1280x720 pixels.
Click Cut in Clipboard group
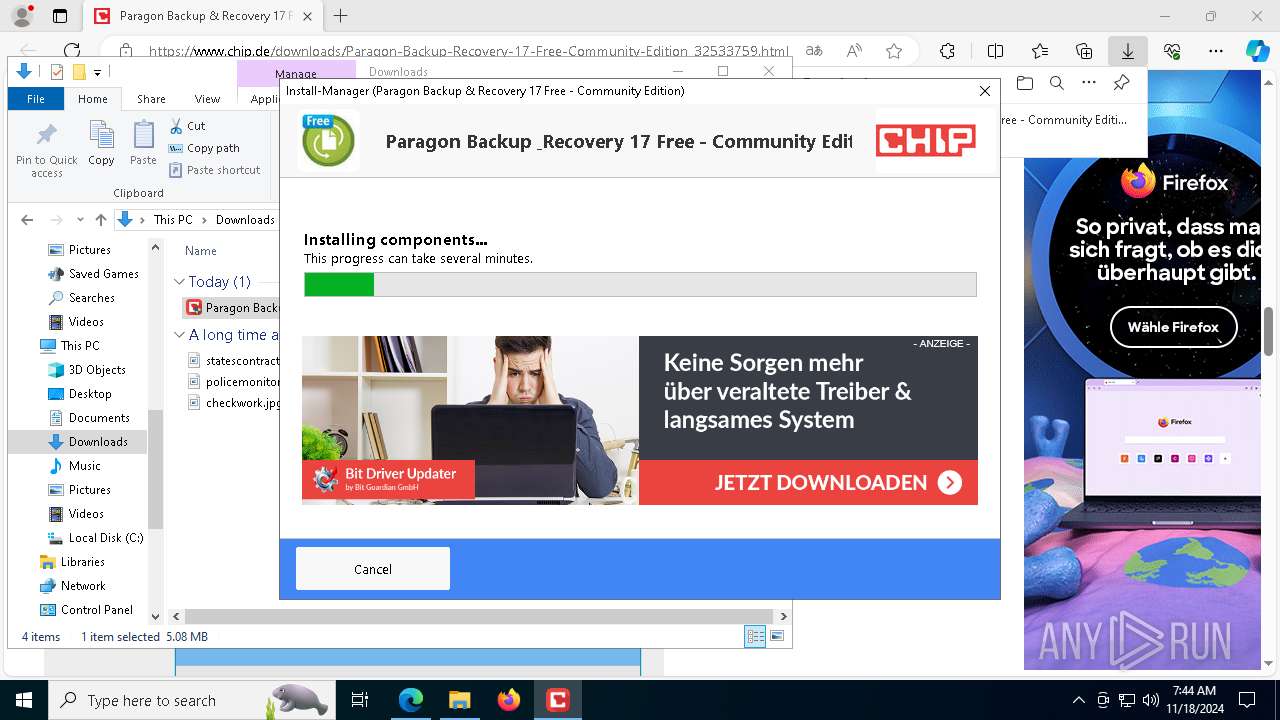(187, 126)
